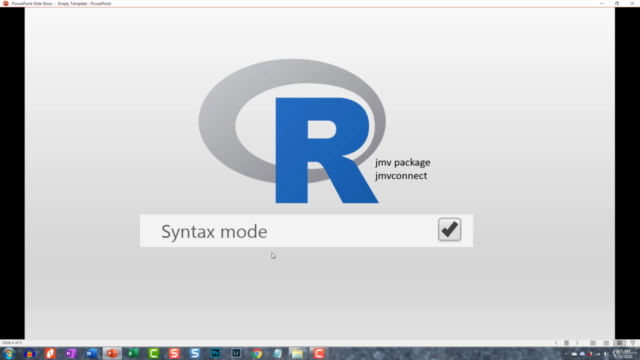Click the red flag tray icon
640x360 pixels.
click(x=590, y=354)
